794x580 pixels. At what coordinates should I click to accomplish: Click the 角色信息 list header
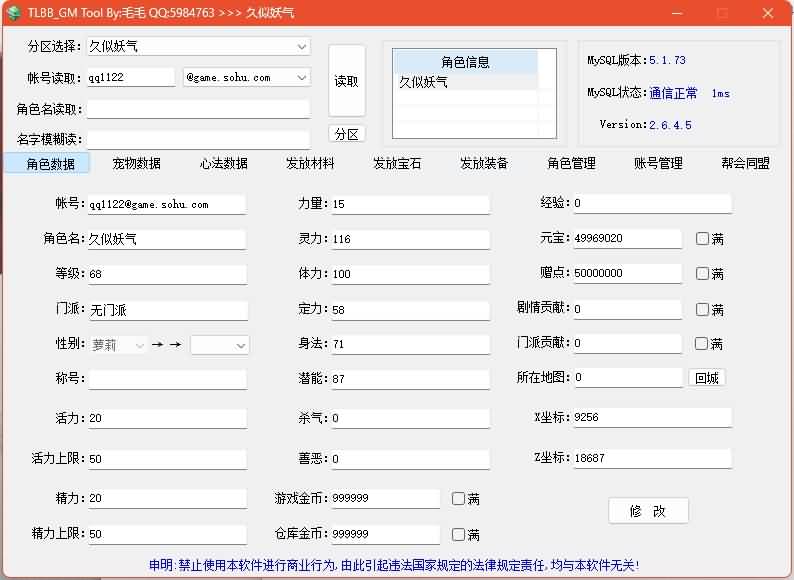[466, 62]
